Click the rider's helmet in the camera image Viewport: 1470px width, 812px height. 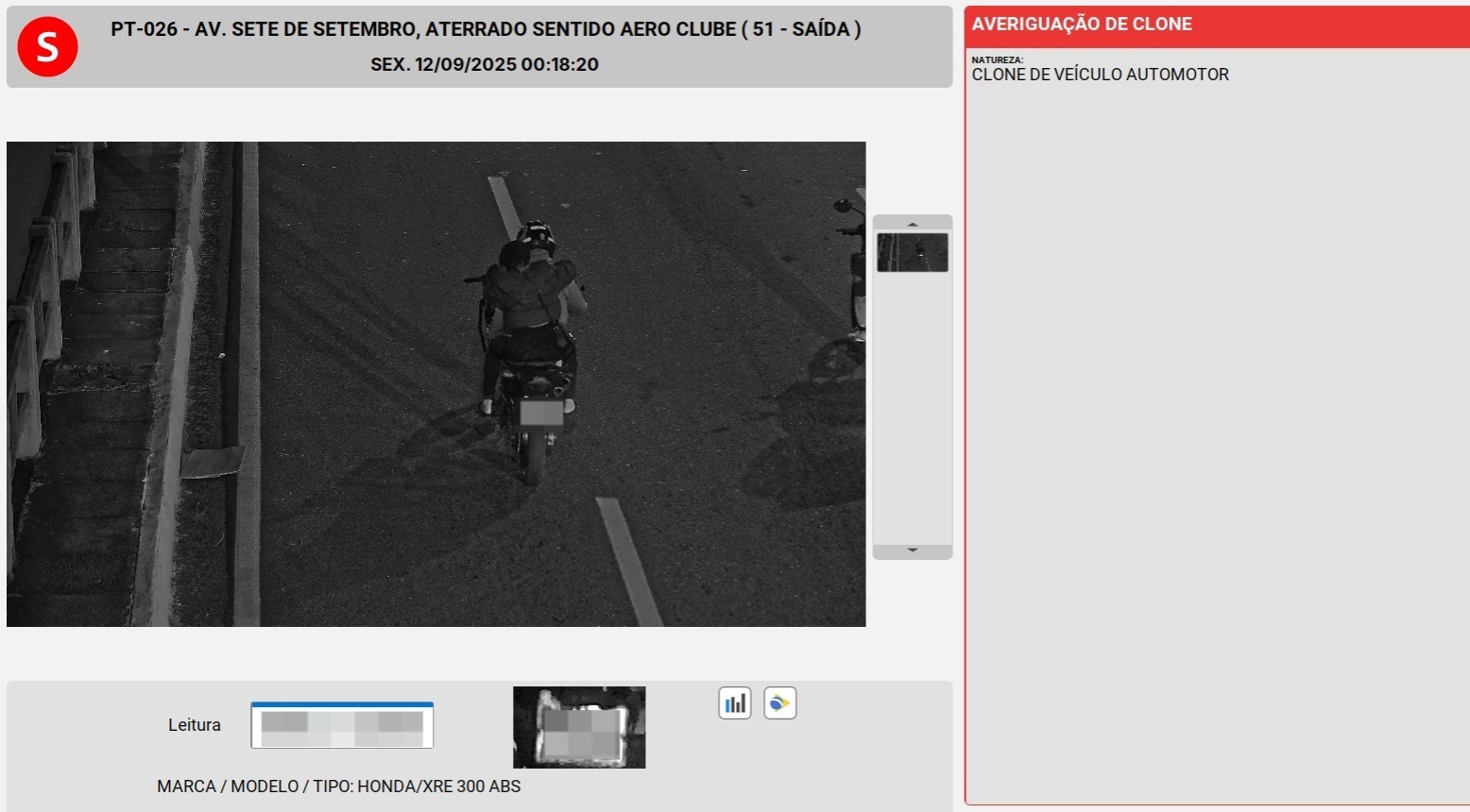535,236
